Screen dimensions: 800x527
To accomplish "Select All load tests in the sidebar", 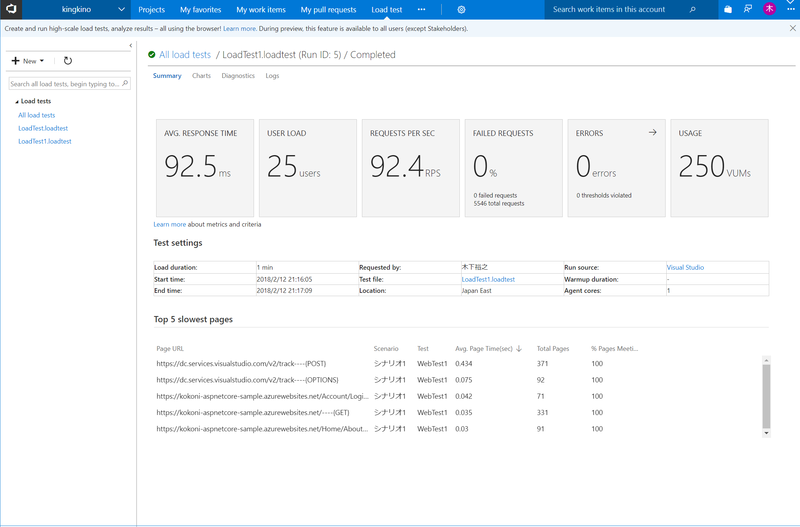I will pyautogui.click(x=37, y=115).
